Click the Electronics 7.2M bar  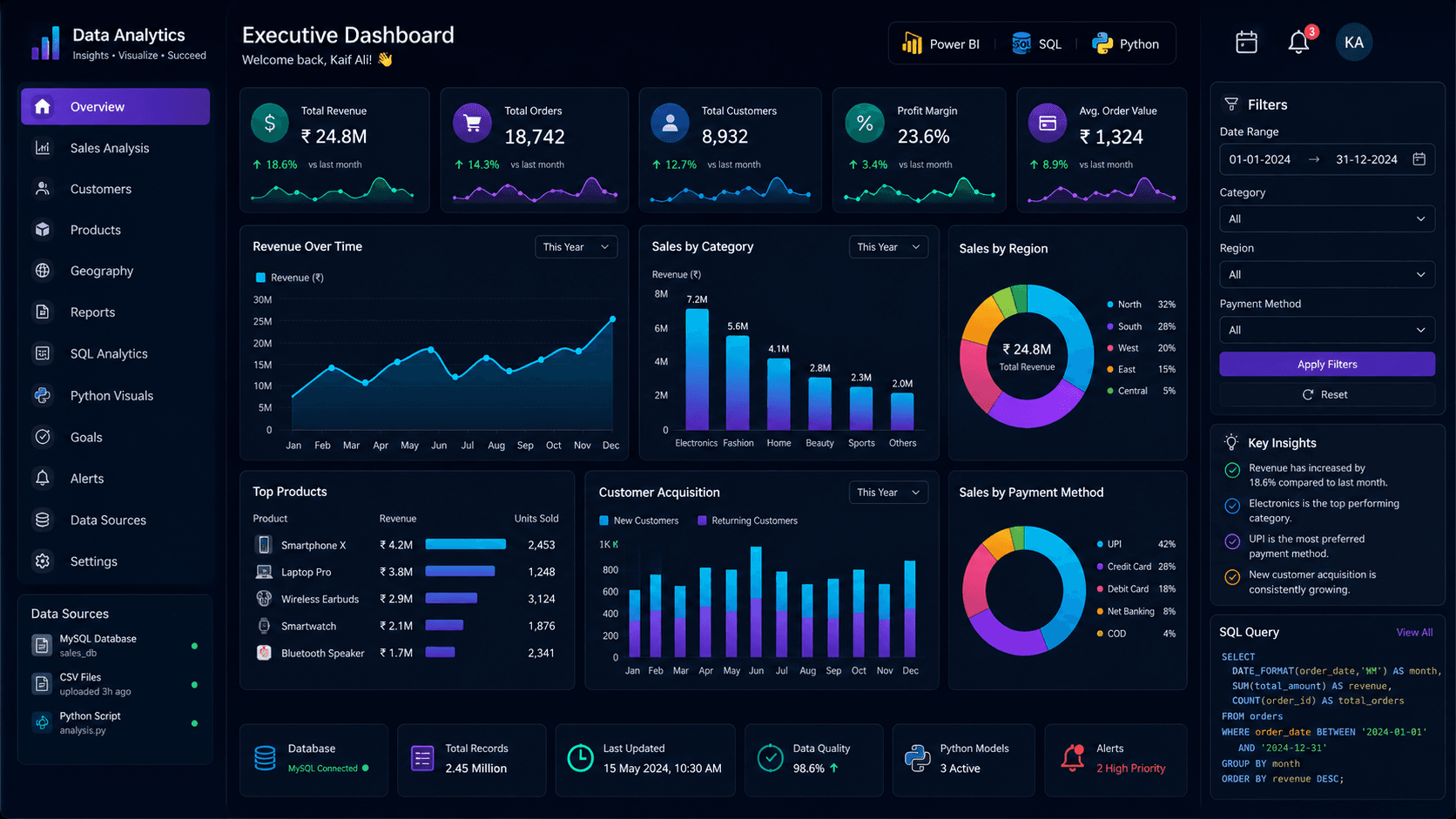pos(697,369)
